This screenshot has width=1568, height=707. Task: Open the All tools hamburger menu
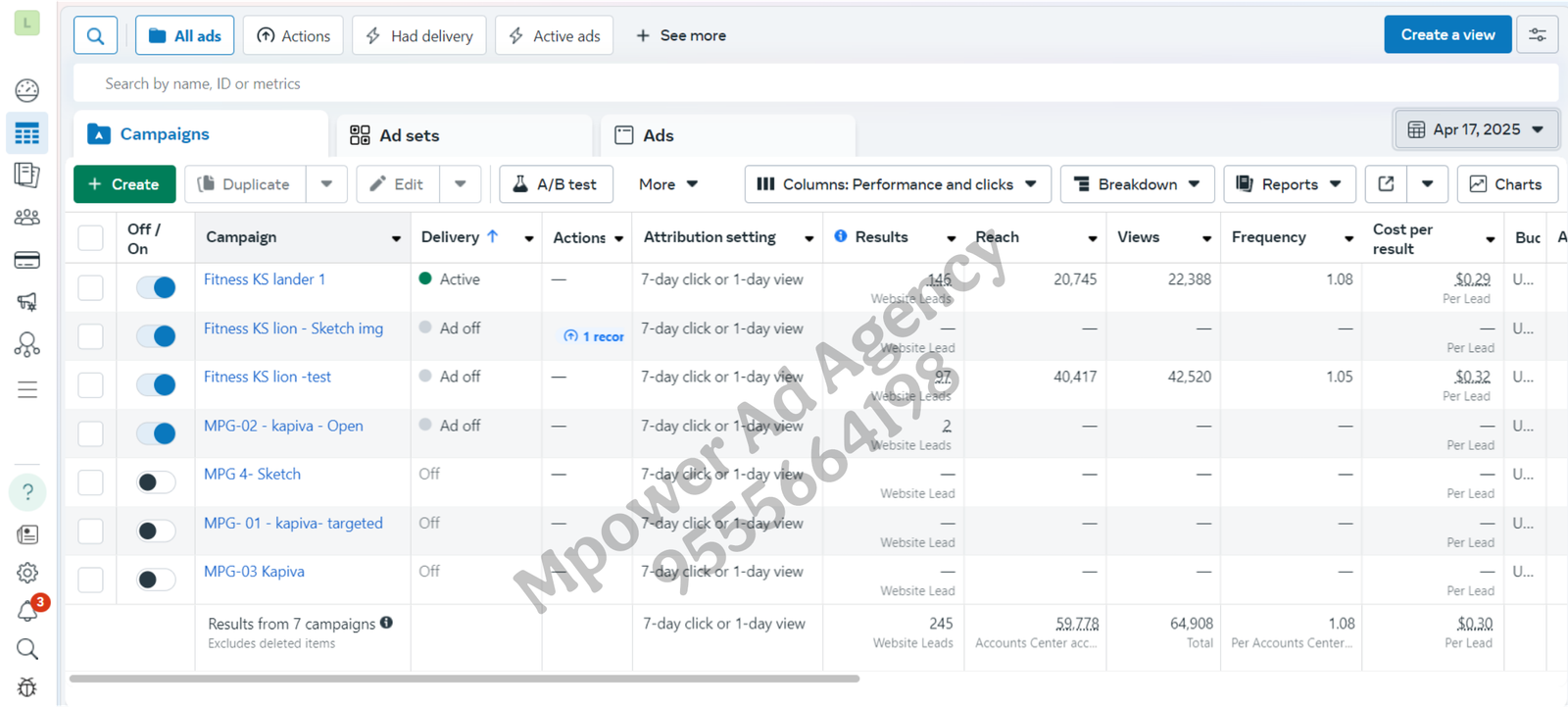click(27, 389)
